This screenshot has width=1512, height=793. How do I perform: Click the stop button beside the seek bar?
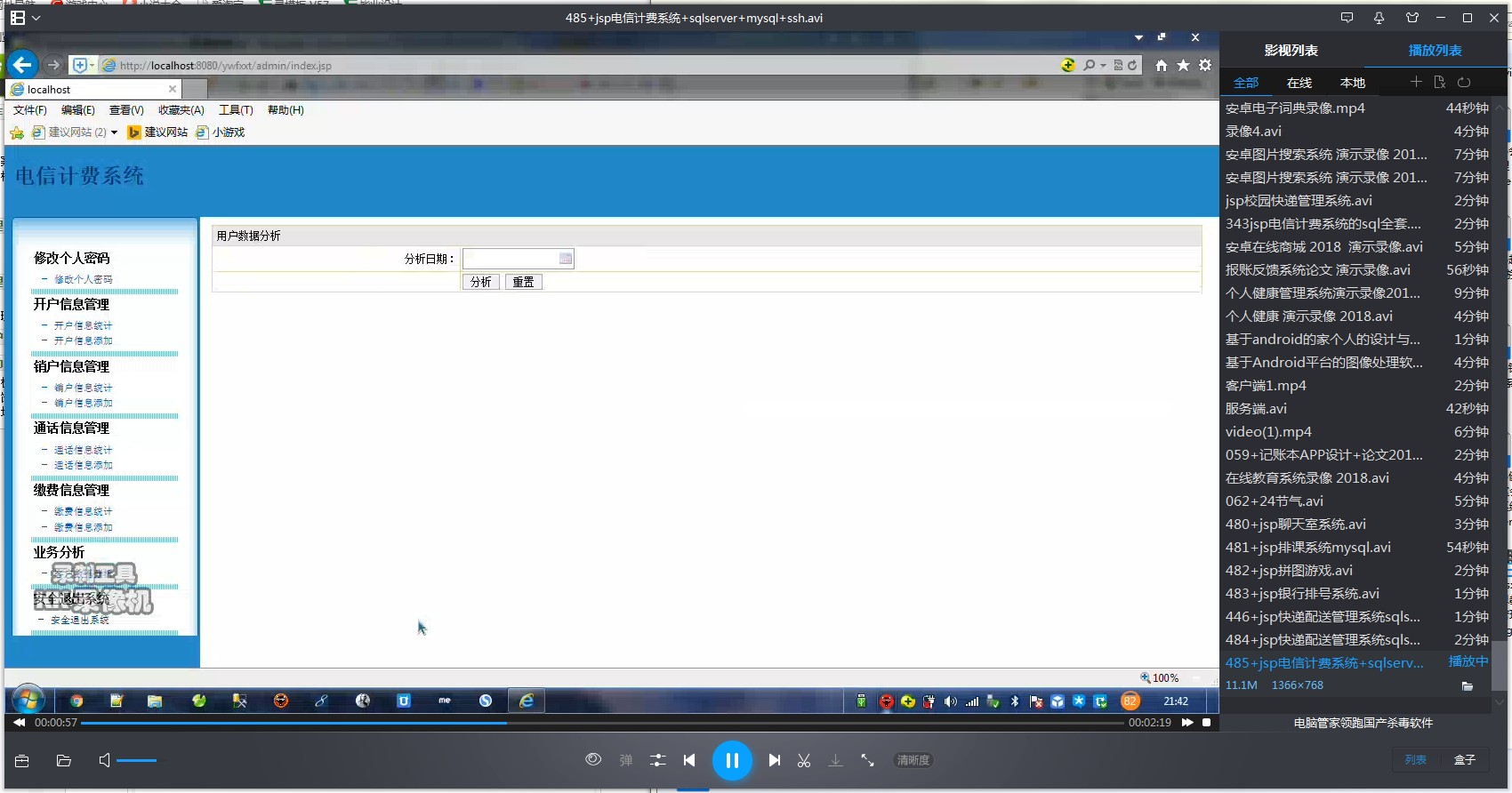(1206, 723)
